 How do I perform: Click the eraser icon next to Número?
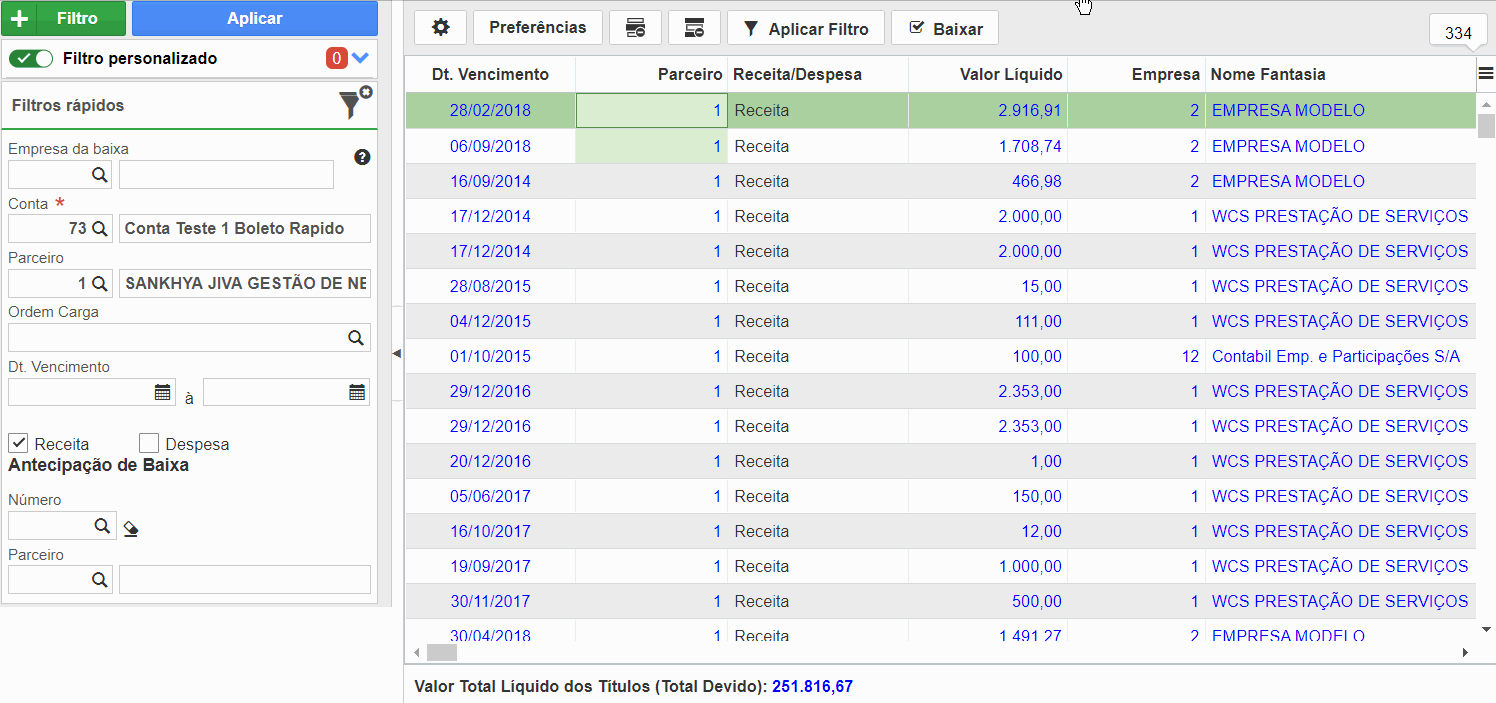coord(130,528)
